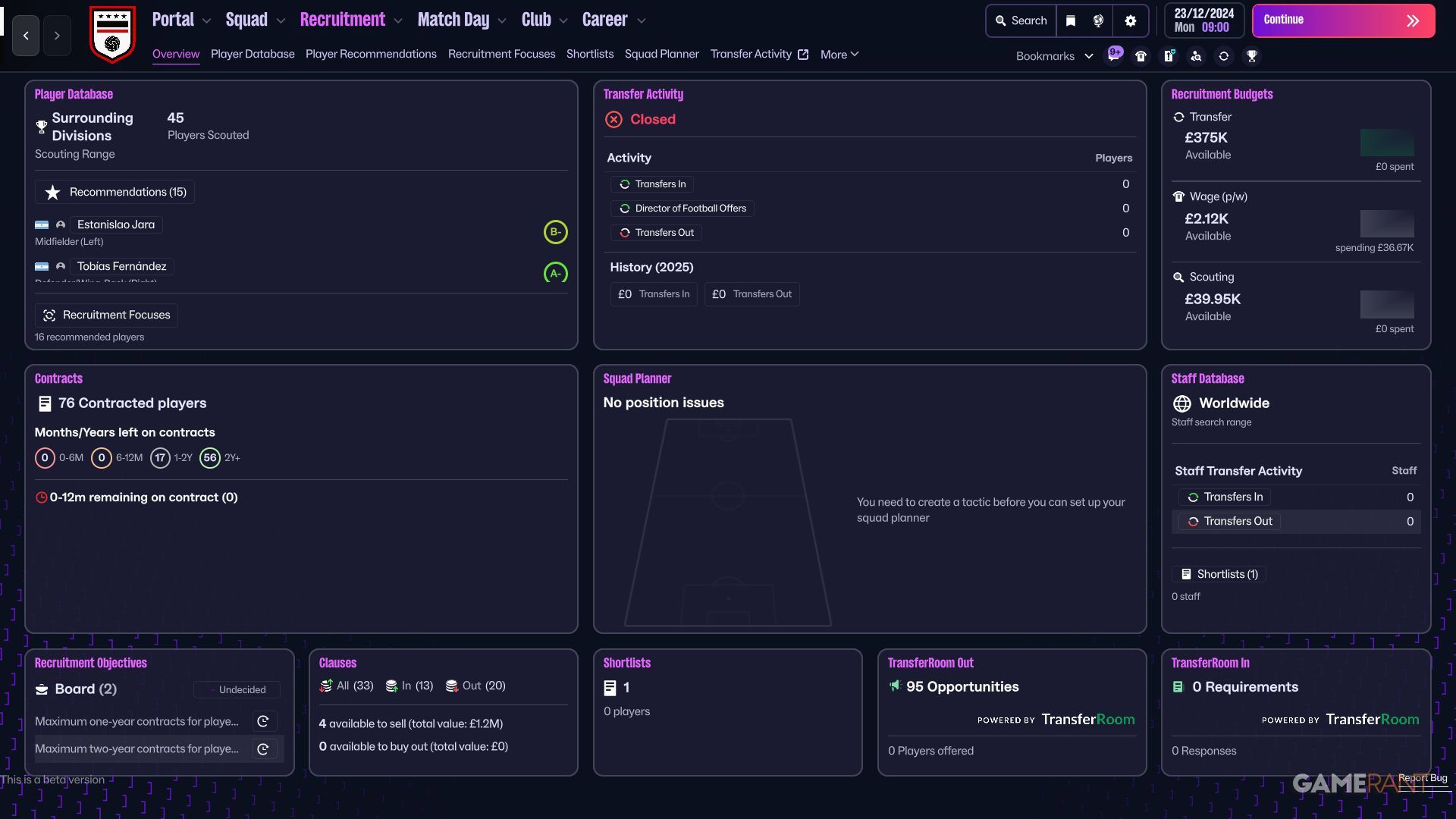The height and width of the screenshot is (819, 1456).
Task: Open the trophy competitions bookmark icon
Action: point(1252,55)
